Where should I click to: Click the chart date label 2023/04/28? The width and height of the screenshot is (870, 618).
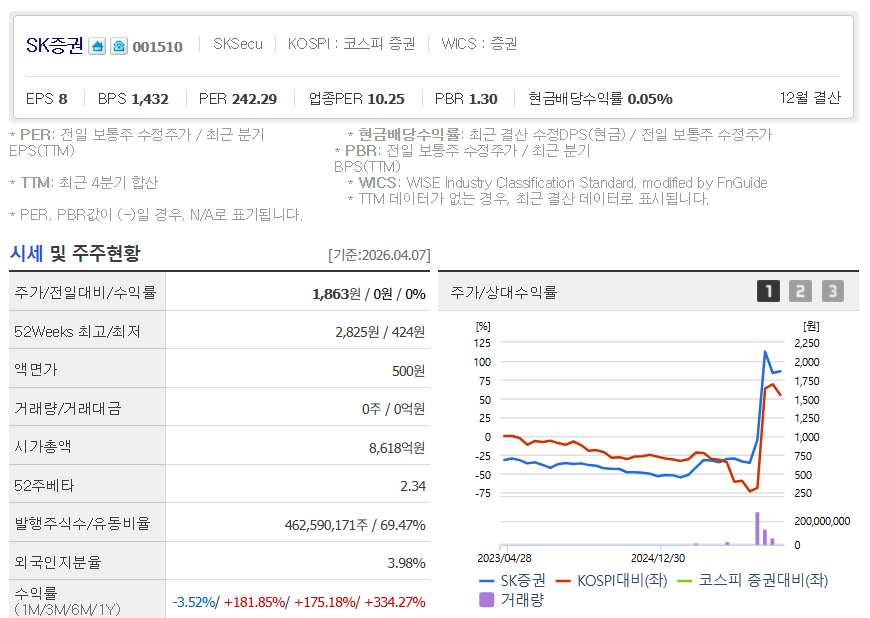point(504,558)
